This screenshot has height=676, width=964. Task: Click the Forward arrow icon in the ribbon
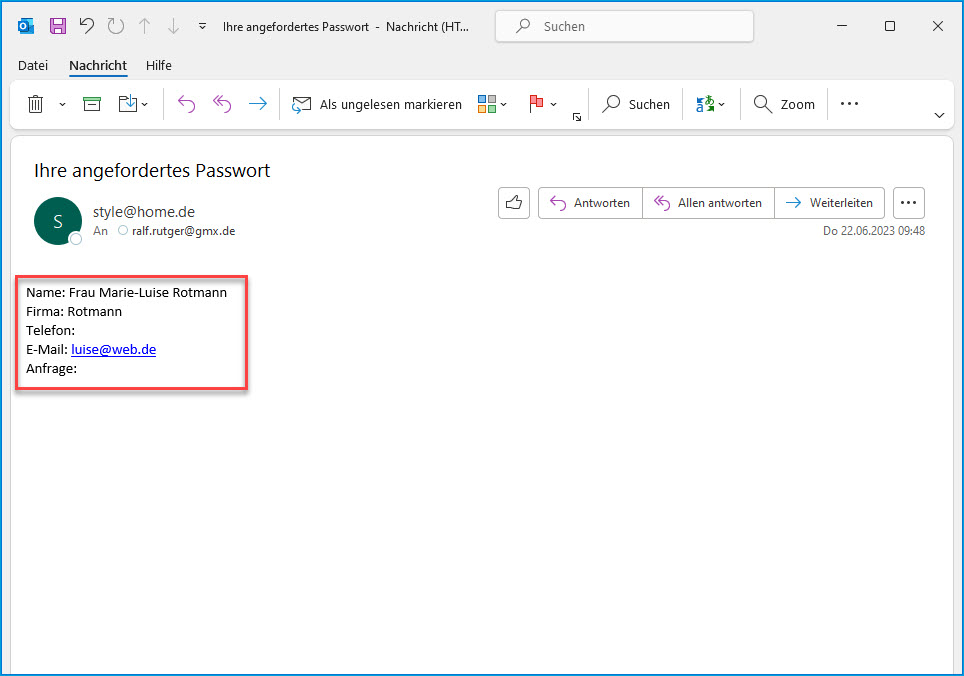click(x=258, y=104)
